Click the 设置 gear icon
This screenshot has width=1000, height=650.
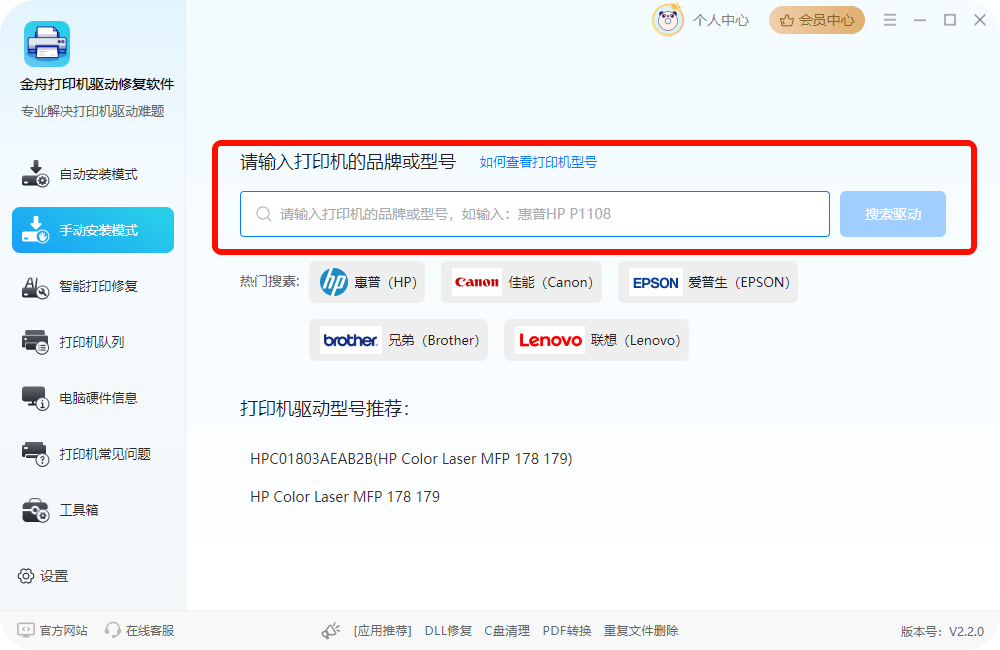pyautogui.click(x=26, y=576)
